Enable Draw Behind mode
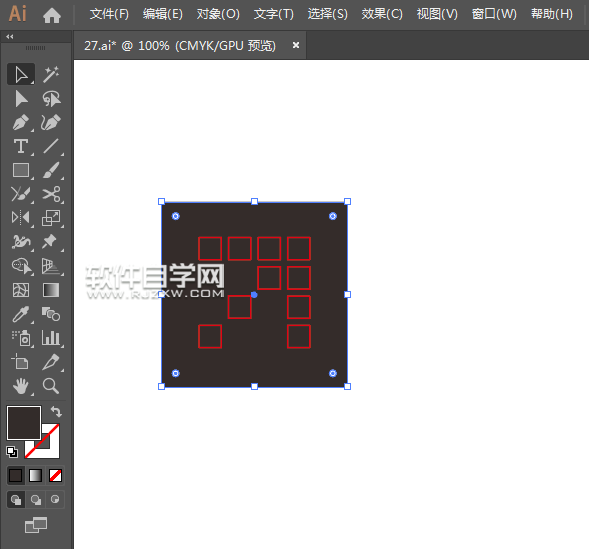The image size is (589, 549). point(36,500)
